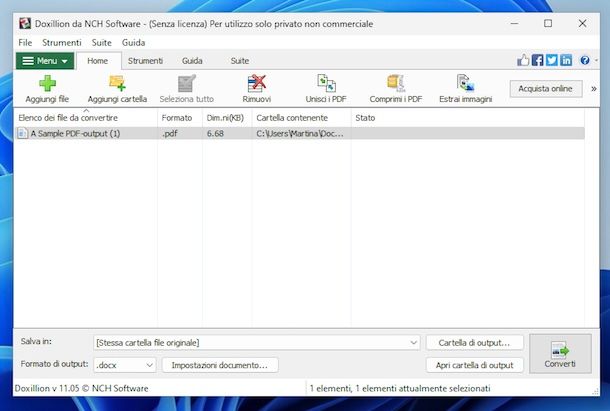Click the Aggiungi cartella folder icon
The height and width of the screenshot is (411, 610).
pos(117,83)
